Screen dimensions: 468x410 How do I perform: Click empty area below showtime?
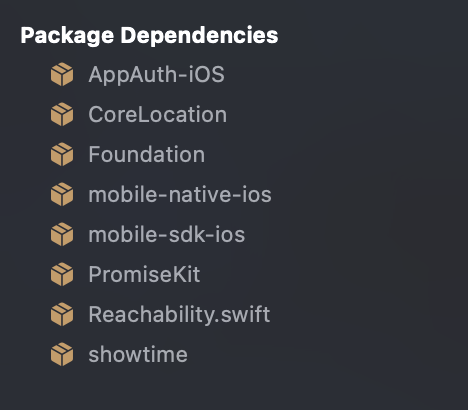click(x=233, y=390)
